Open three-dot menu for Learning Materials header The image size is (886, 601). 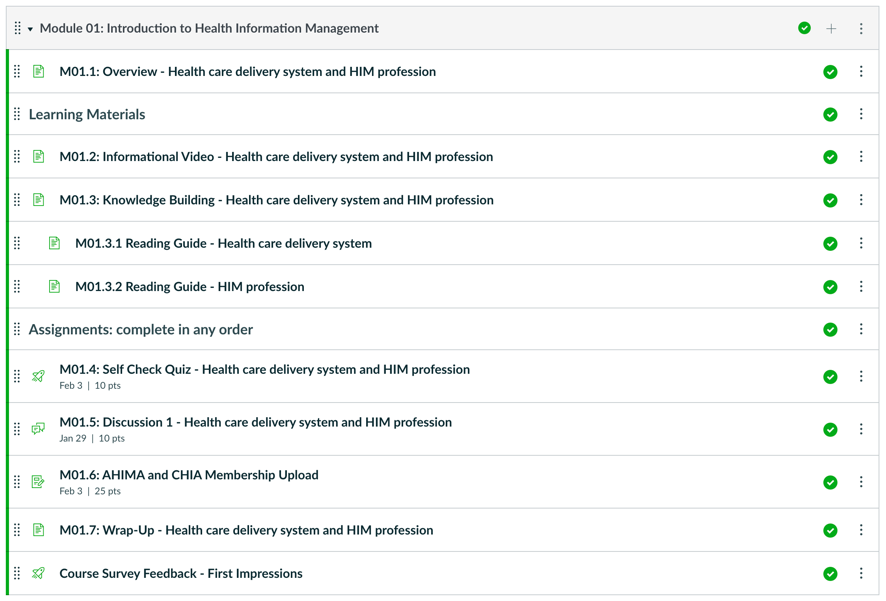[861, 114]
